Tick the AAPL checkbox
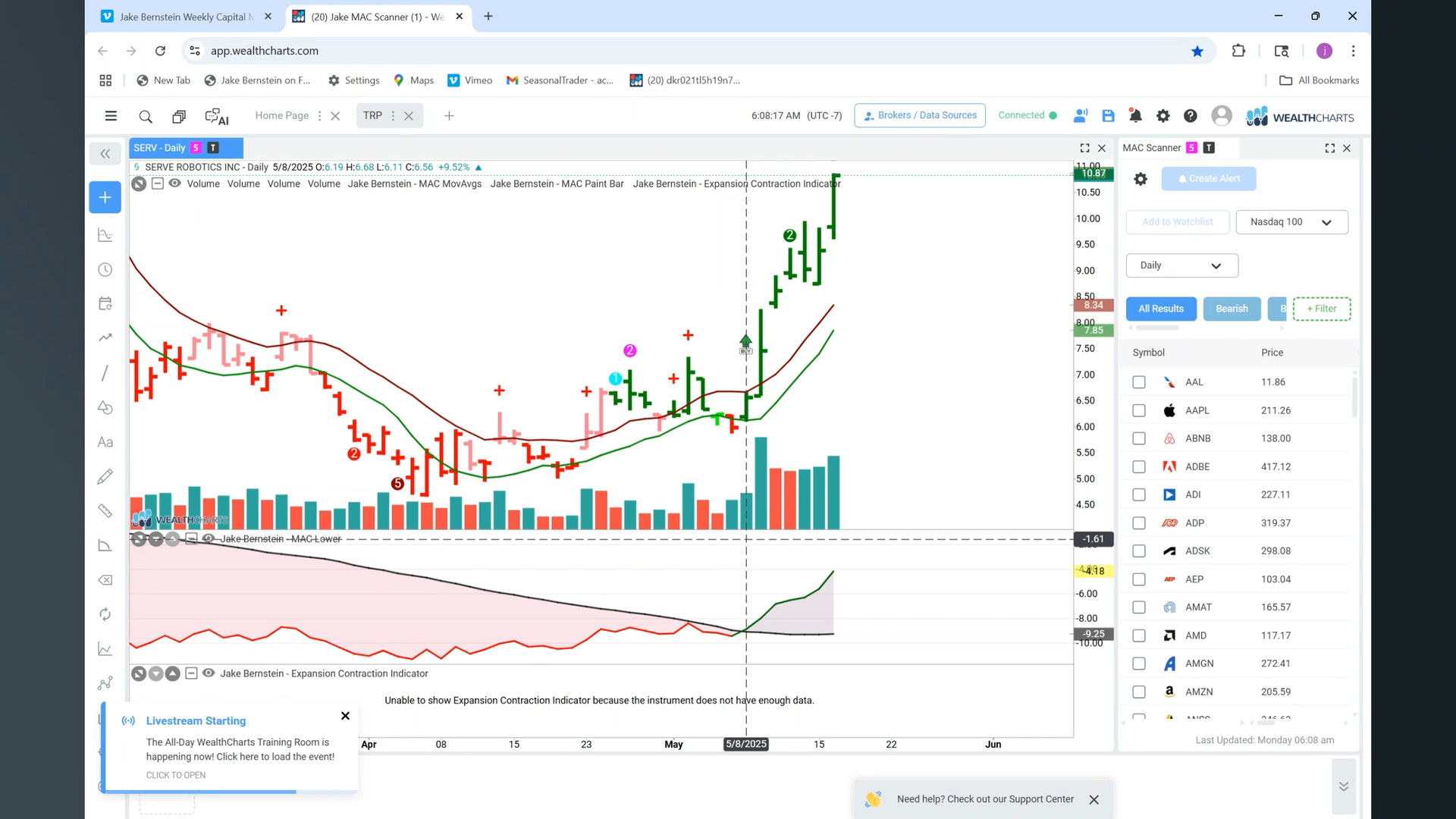The image size is (1456, 819). pyautogui.click(x=1139, y=410)
